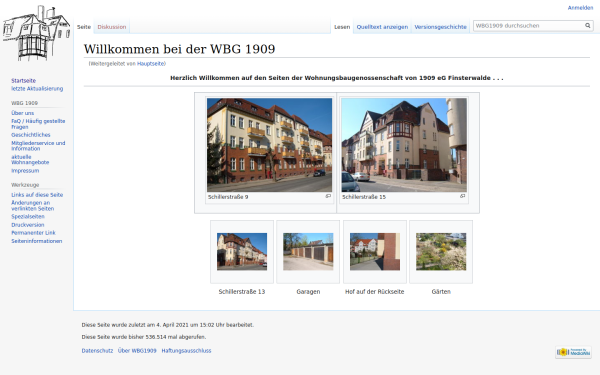
Task: Click the 'Schillerstraße 9' caption text
Action: click(228, 197)
